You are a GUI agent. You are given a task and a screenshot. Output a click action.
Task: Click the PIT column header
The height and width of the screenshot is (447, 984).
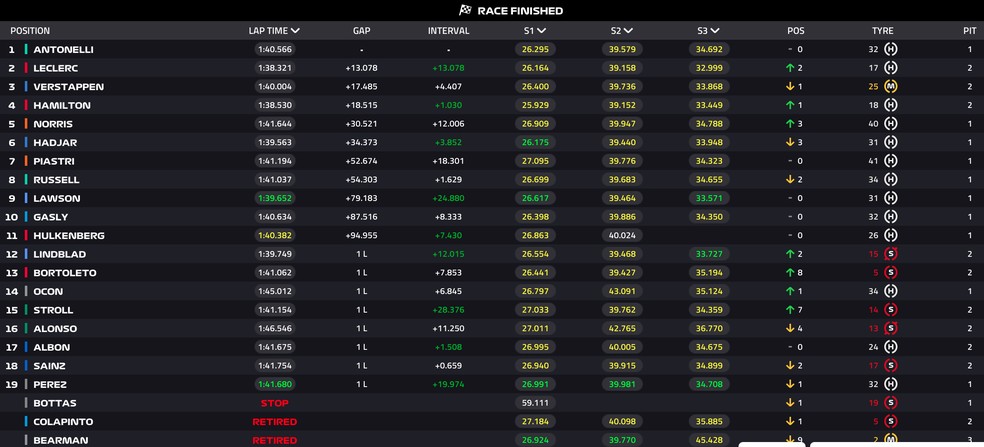click(970, 30)
